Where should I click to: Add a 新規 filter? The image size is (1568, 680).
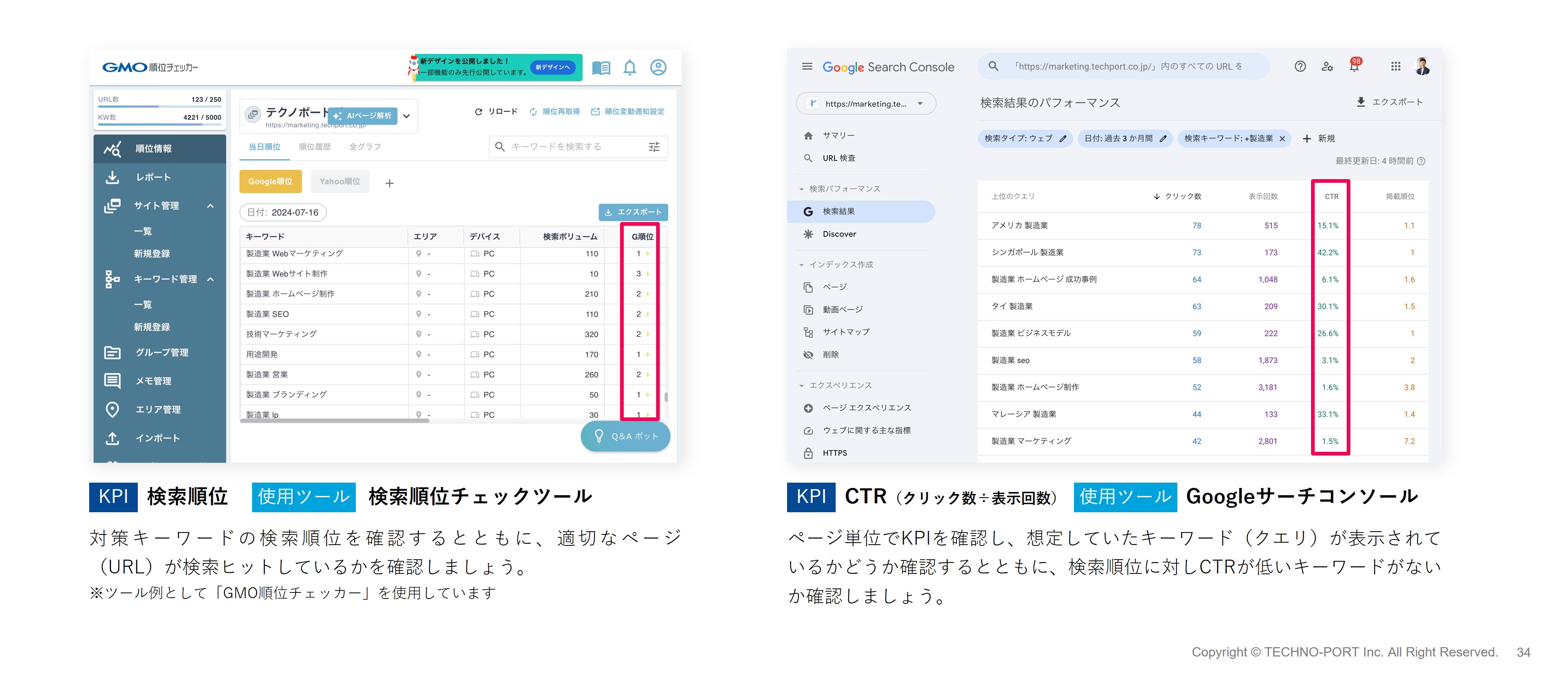[x=1318, y=139]
